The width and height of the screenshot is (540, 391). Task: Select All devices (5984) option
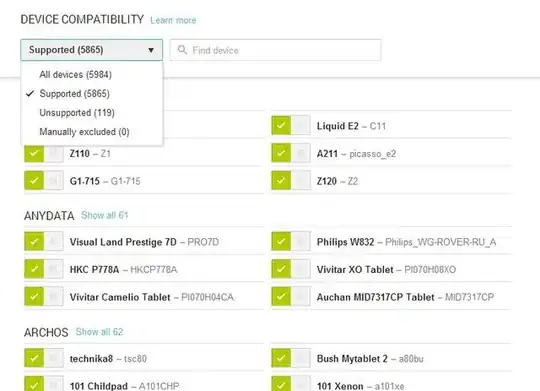(x=75, y=74)
